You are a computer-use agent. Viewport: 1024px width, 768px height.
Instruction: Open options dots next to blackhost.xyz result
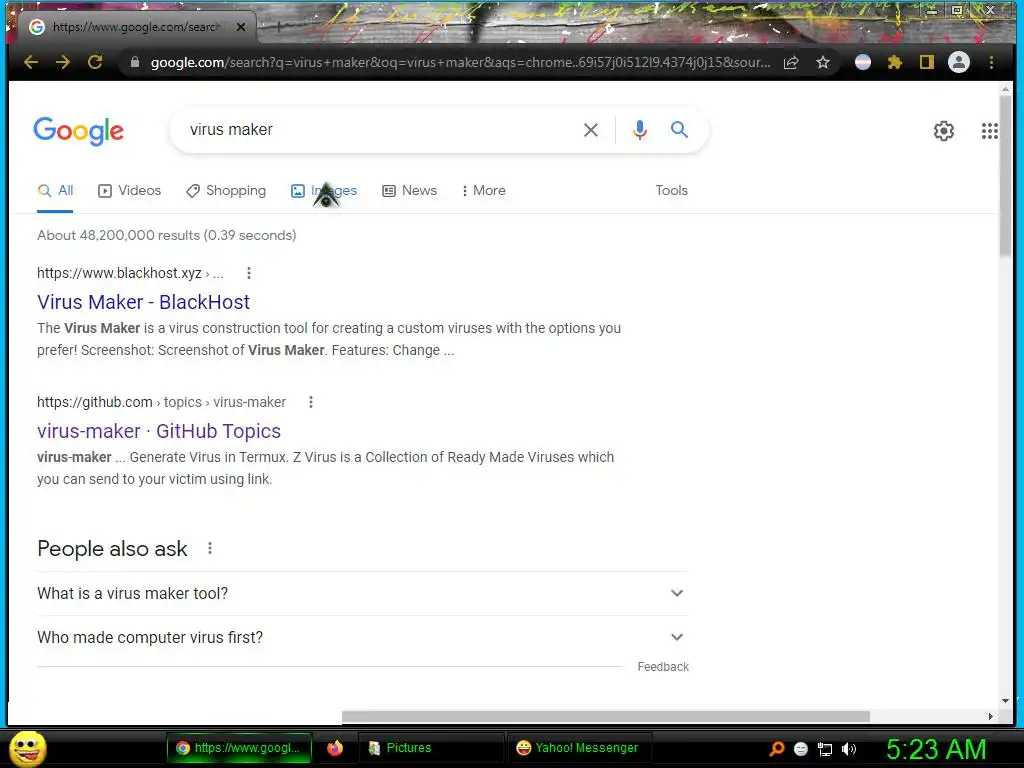point(249,273)
